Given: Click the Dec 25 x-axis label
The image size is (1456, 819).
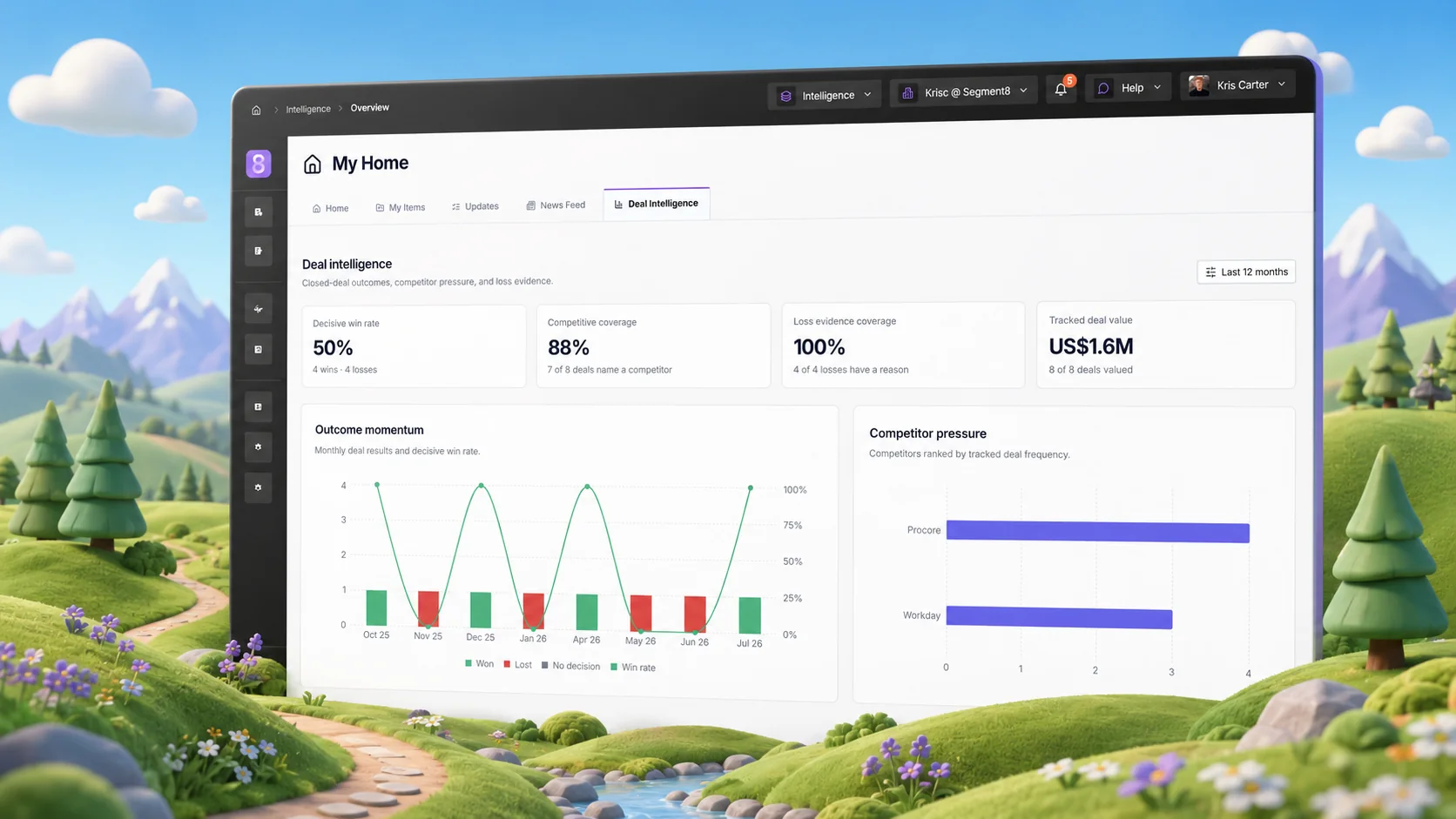Looking at the screenshot, I should 480,637.
